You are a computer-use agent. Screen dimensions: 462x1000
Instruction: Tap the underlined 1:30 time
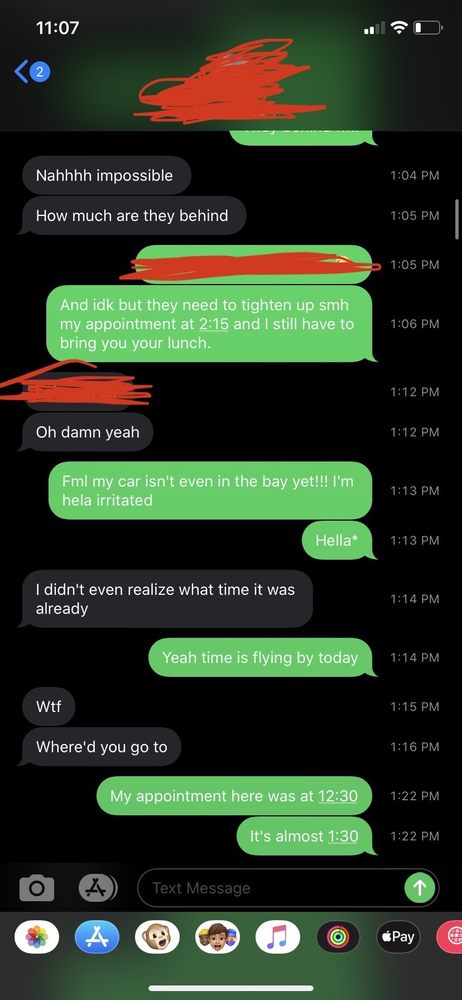(343, 836)
